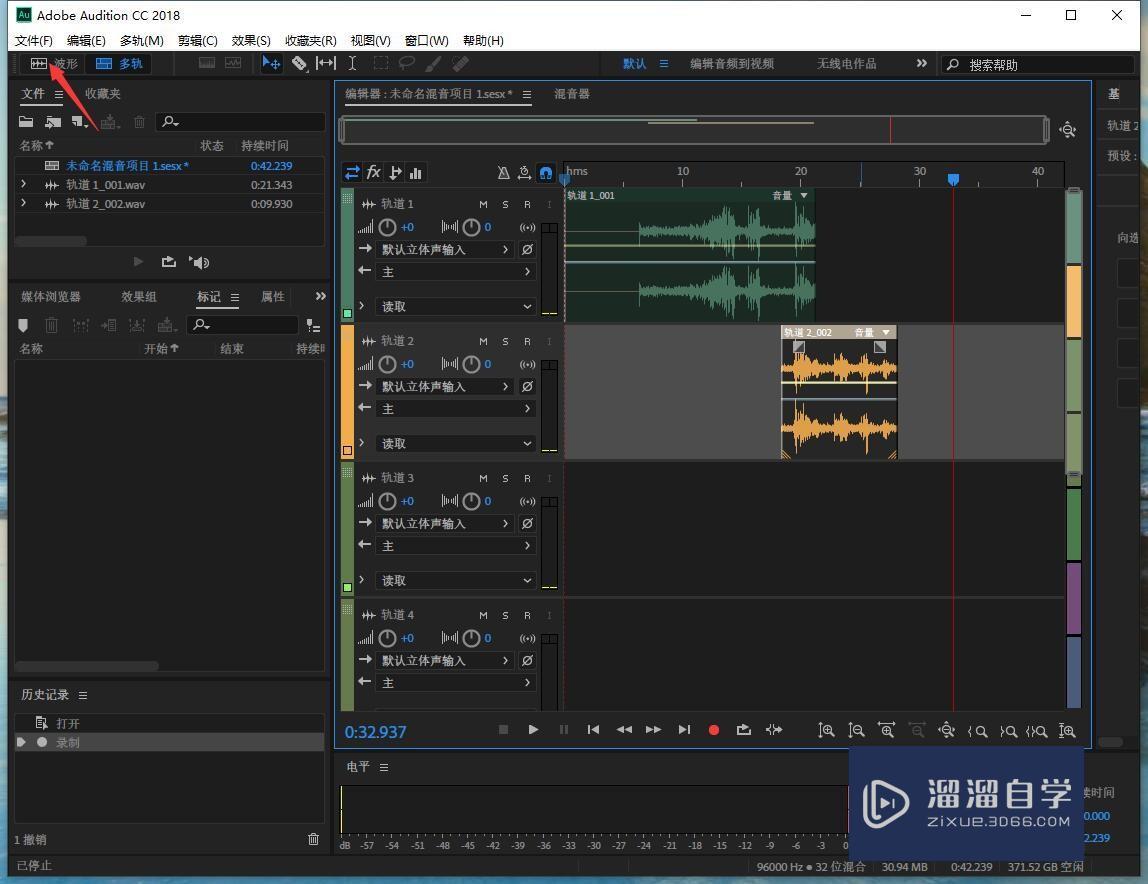1148x884 pixels.
Task: Click Zoom In Amplitude icon
Action: 826,730
